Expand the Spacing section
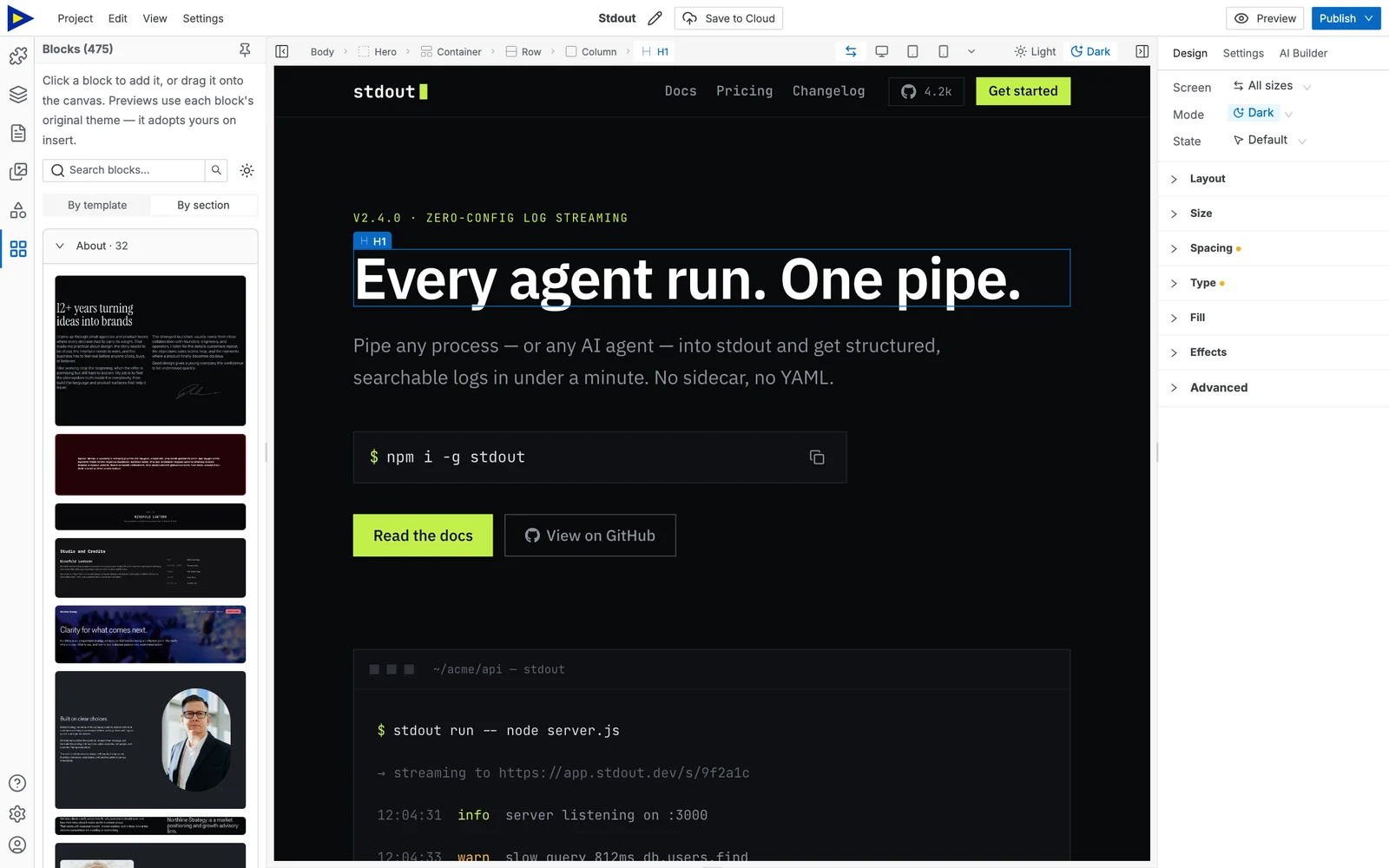1389x868 pixels. [x=1274, y=248]
